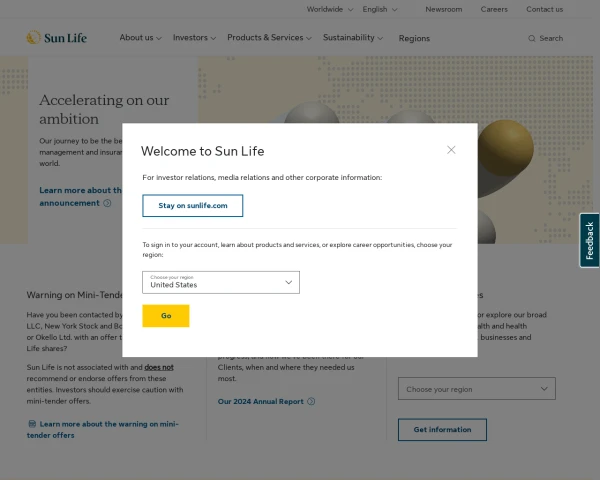Image resolution: width=600 pixels, height=480 pixels.
Task: Go to the Regions page
Action: point(414,38)
